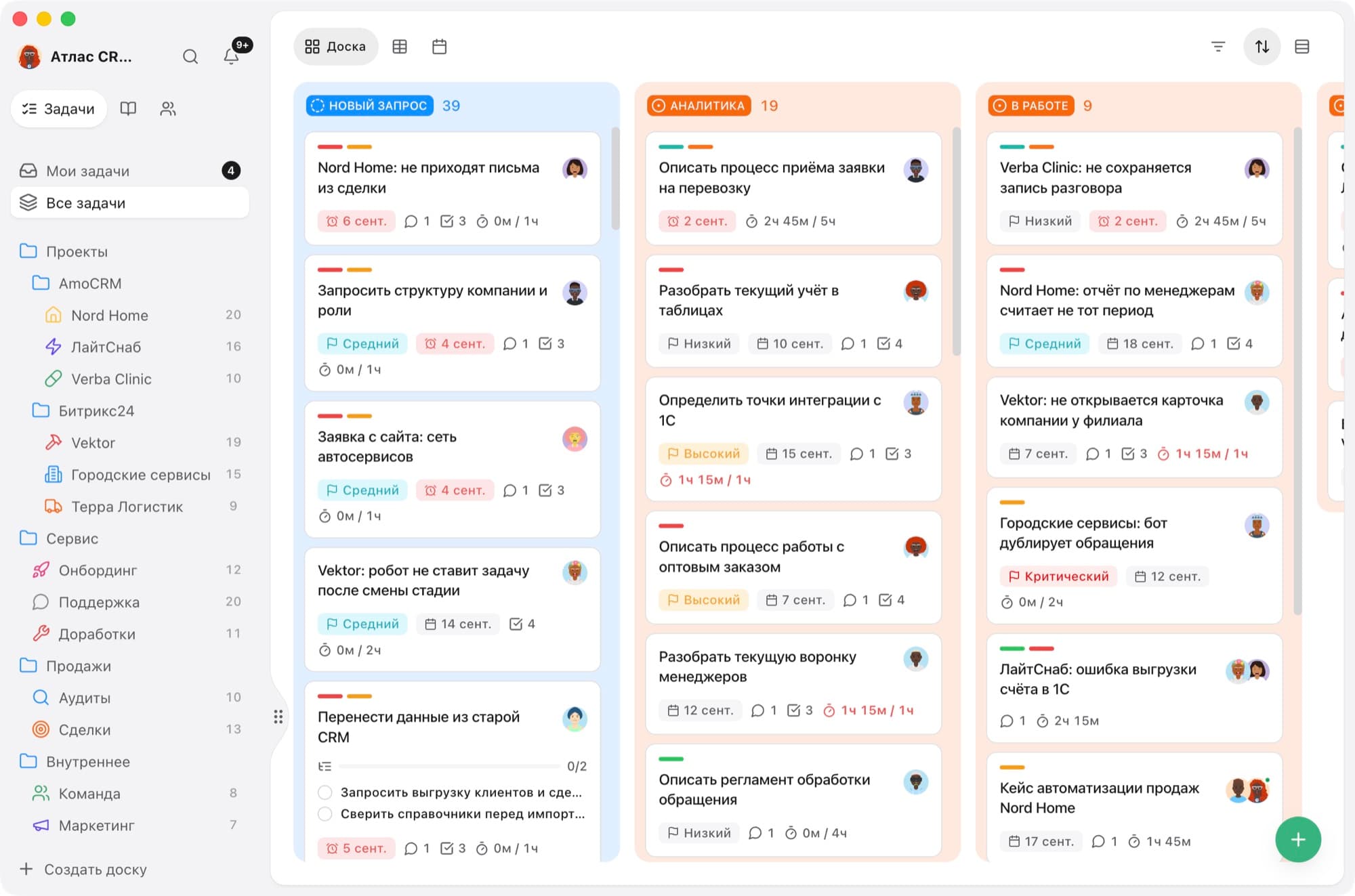Click the ЛайтСнаб lightning icon
This screenshot has width=1355, height=896.
click(54, 347)
